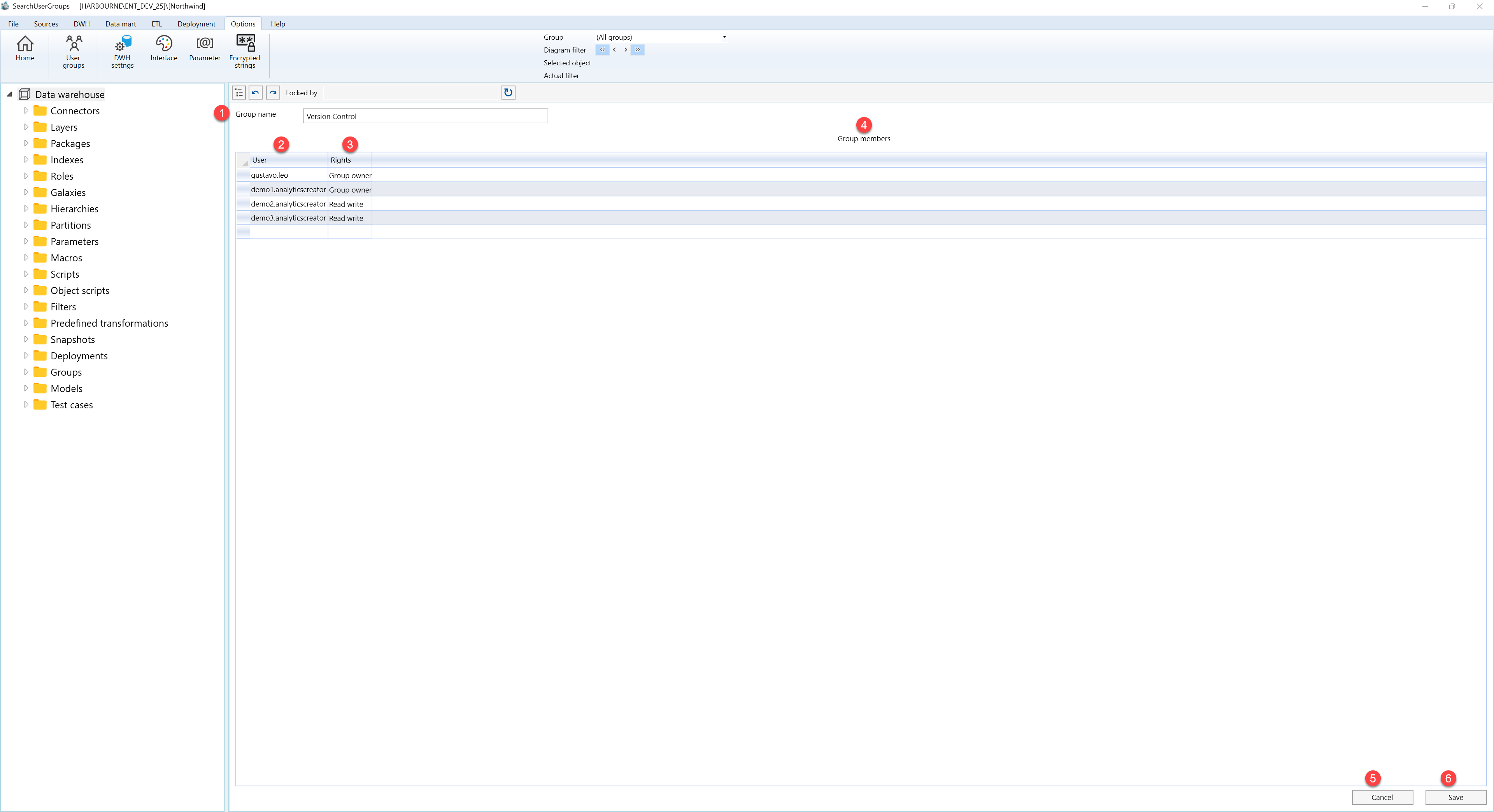Open the DWH tab

coord(82,24)
